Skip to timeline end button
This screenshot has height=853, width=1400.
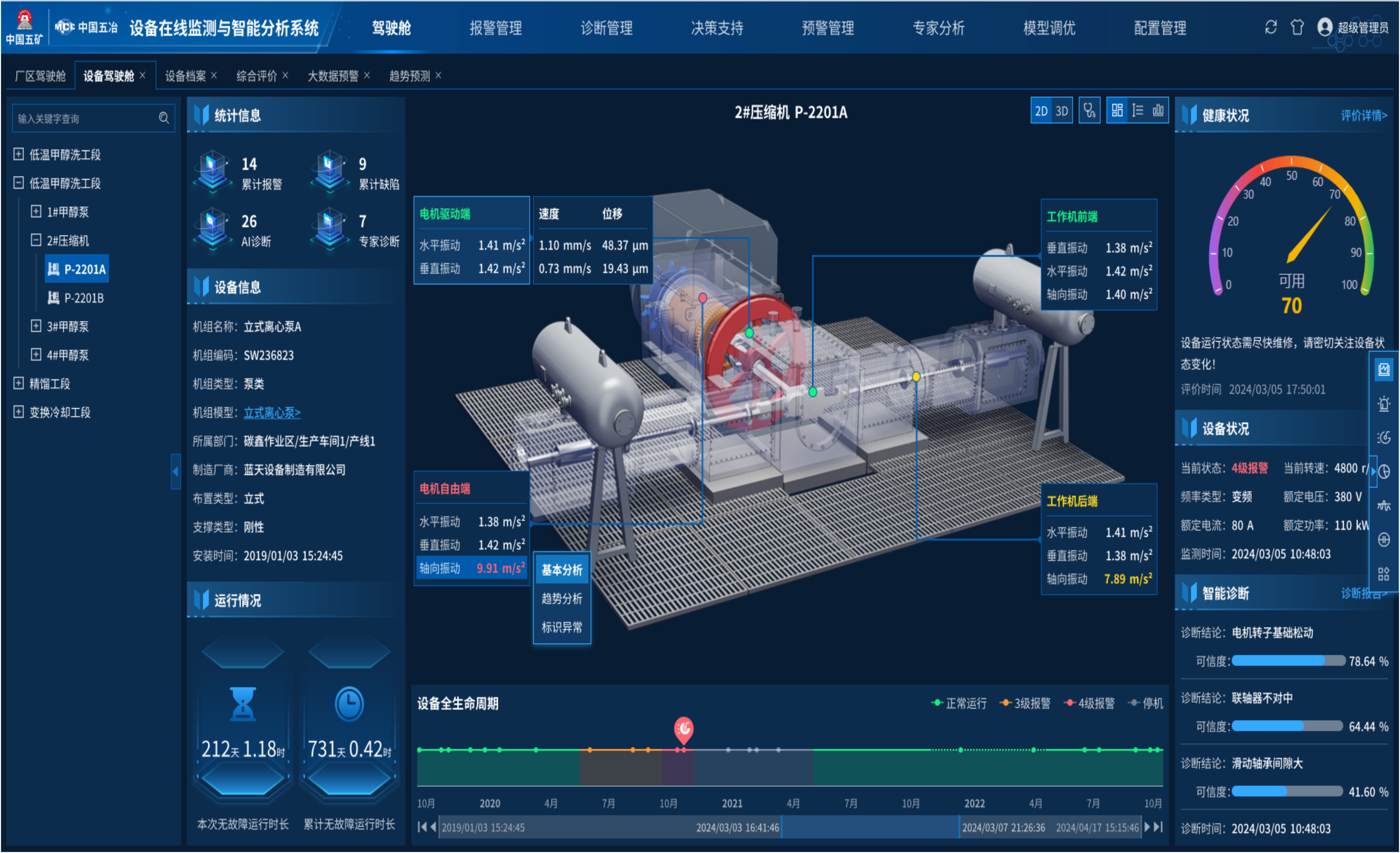[1158, 827]
